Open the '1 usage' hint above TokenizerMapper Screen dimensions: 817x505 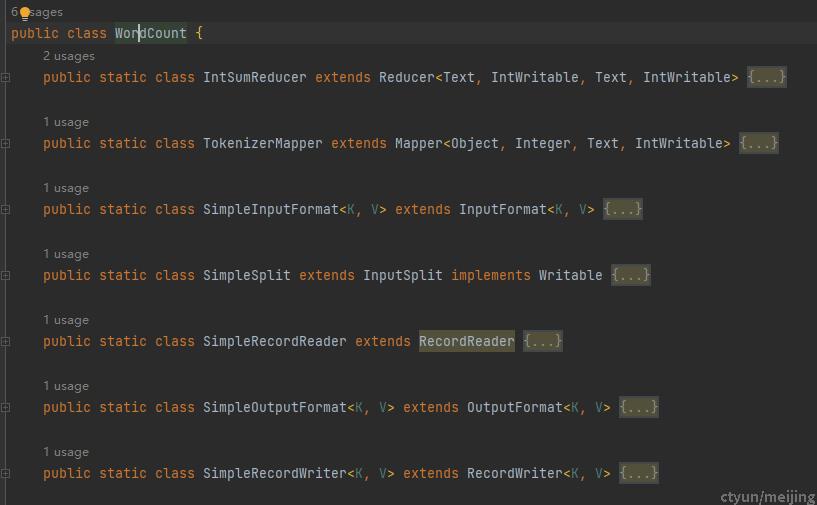point(66,122)
